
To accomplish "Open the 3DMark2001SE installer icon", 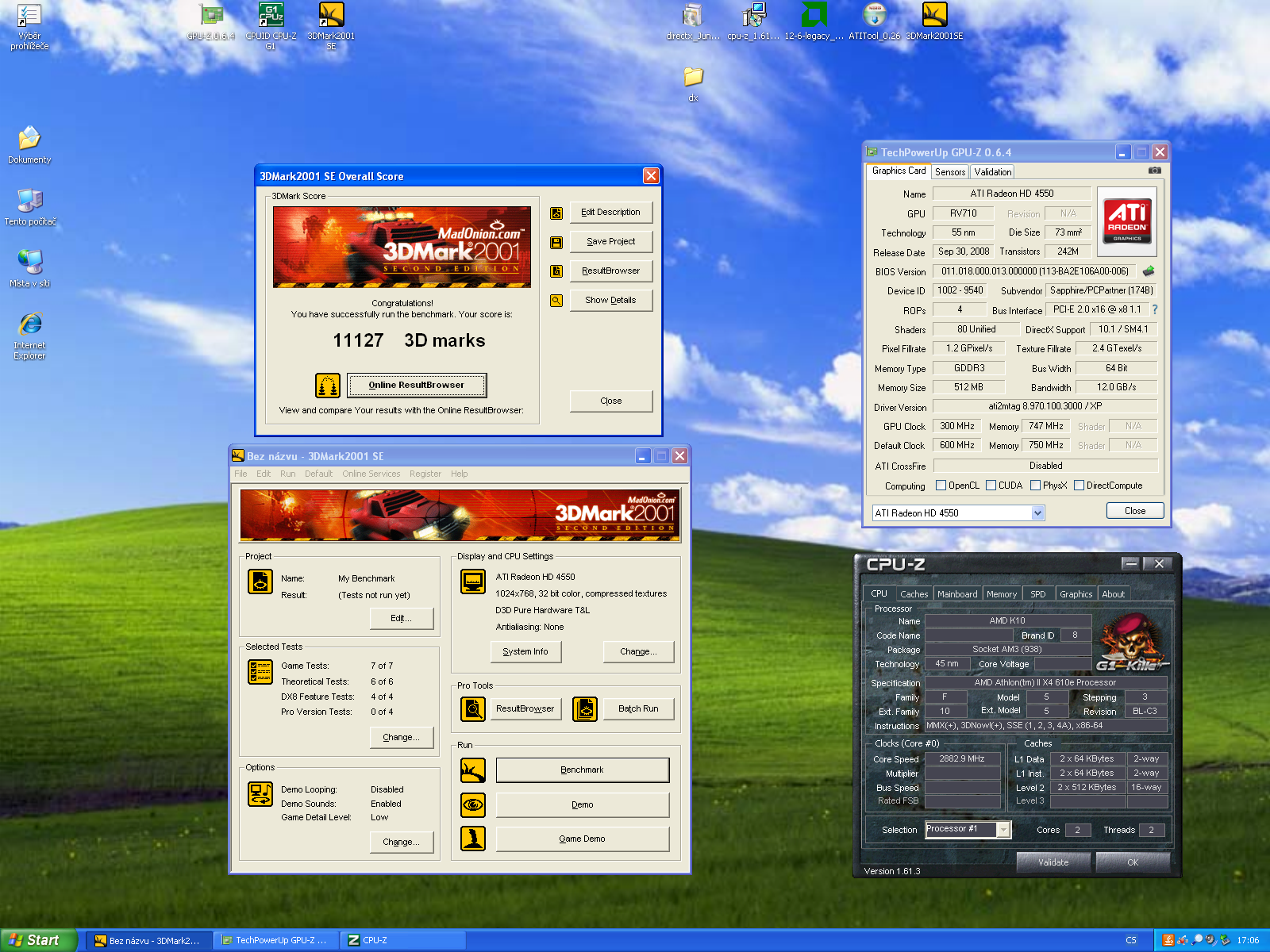I will 934,22.
